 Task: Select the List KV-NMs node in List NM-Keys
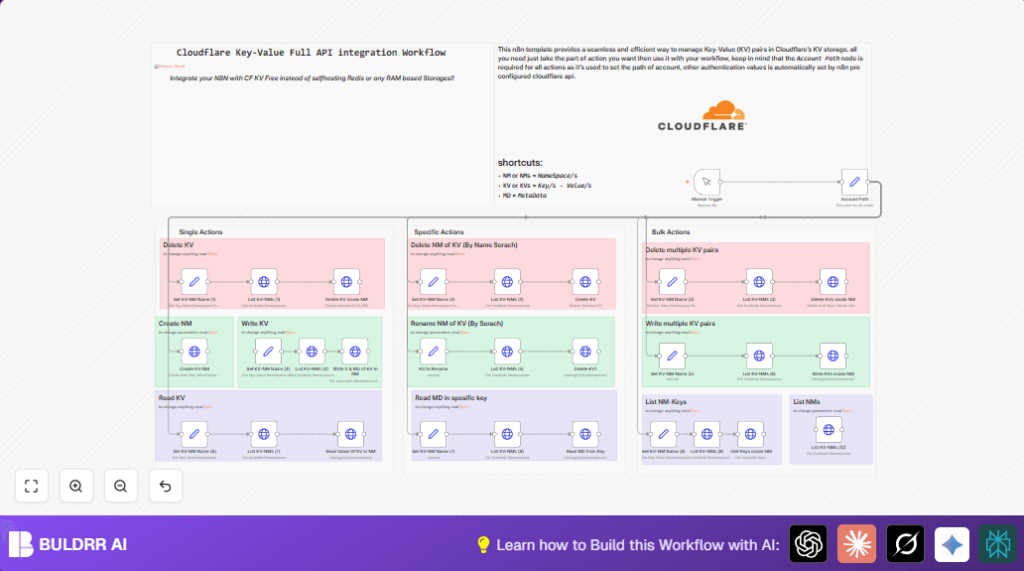707,434
